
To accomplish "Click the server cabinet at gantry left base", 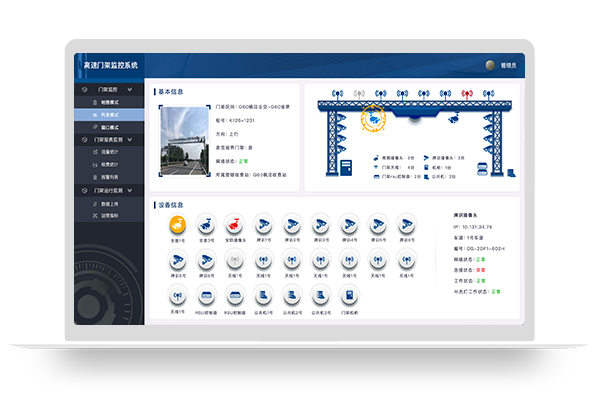I will (347, 166).
